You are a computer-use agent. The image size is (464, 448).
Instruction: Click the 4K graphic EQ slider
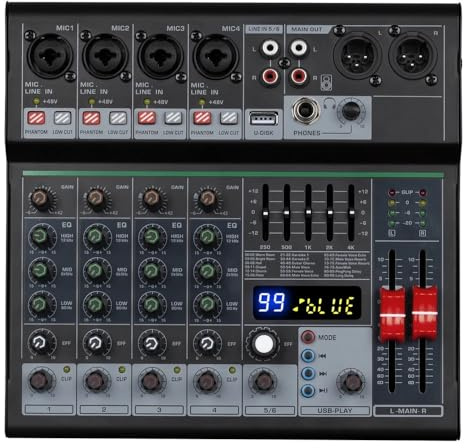[351, 212]
